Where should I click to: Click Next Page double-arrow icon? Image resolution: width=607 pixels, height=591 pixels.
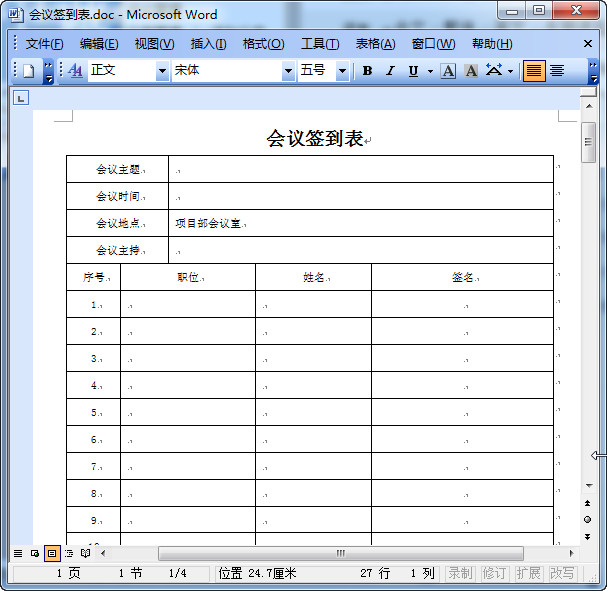(588, 537)
